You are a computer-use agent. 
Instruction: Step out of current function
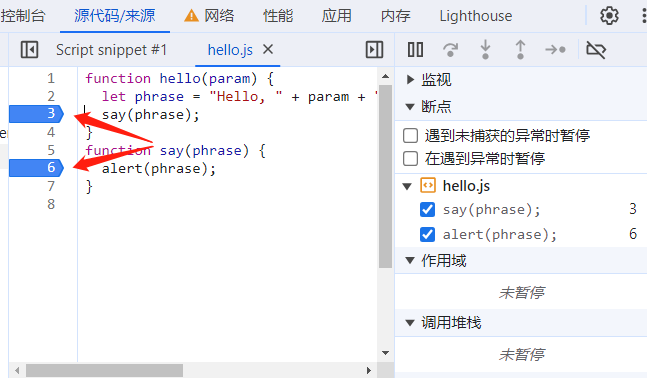point(520,50)
